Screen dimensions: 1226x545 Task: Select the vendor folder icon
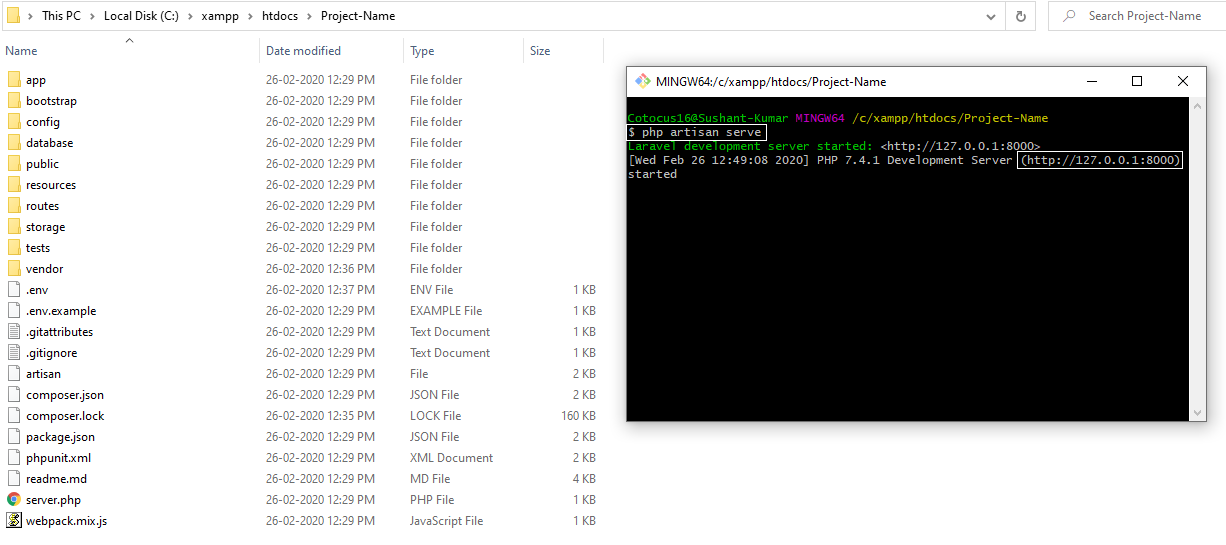tap(14, 269)
